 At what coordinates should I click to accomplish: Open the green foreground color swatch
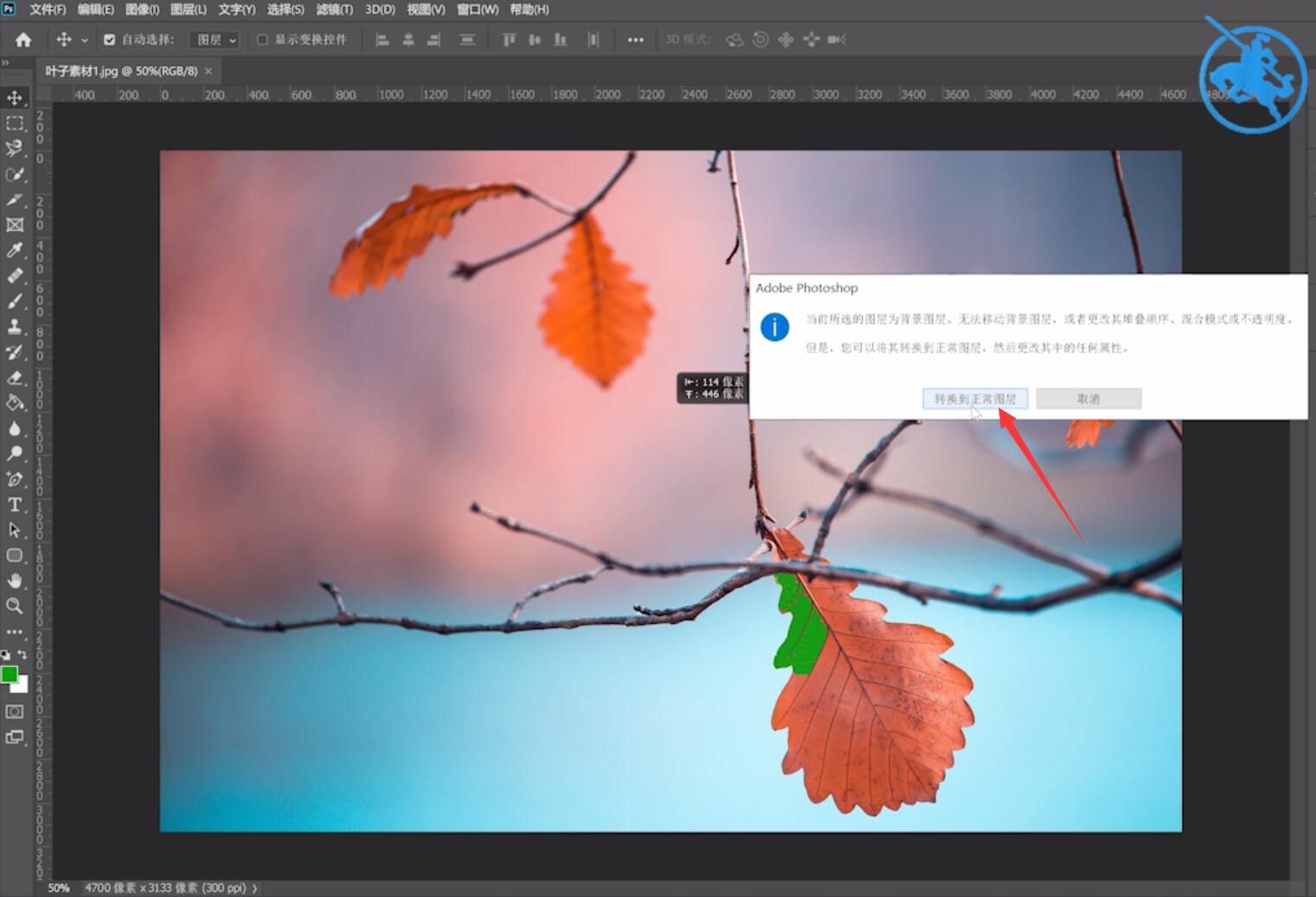pyautogui.click(x=9, y=674)
